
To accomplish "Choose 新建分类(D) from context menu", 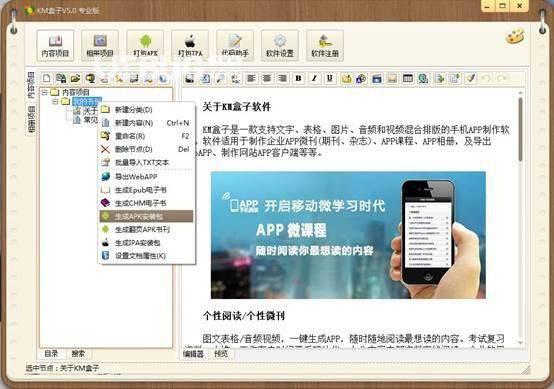I will pyautogui.click(x=146, y=110).
